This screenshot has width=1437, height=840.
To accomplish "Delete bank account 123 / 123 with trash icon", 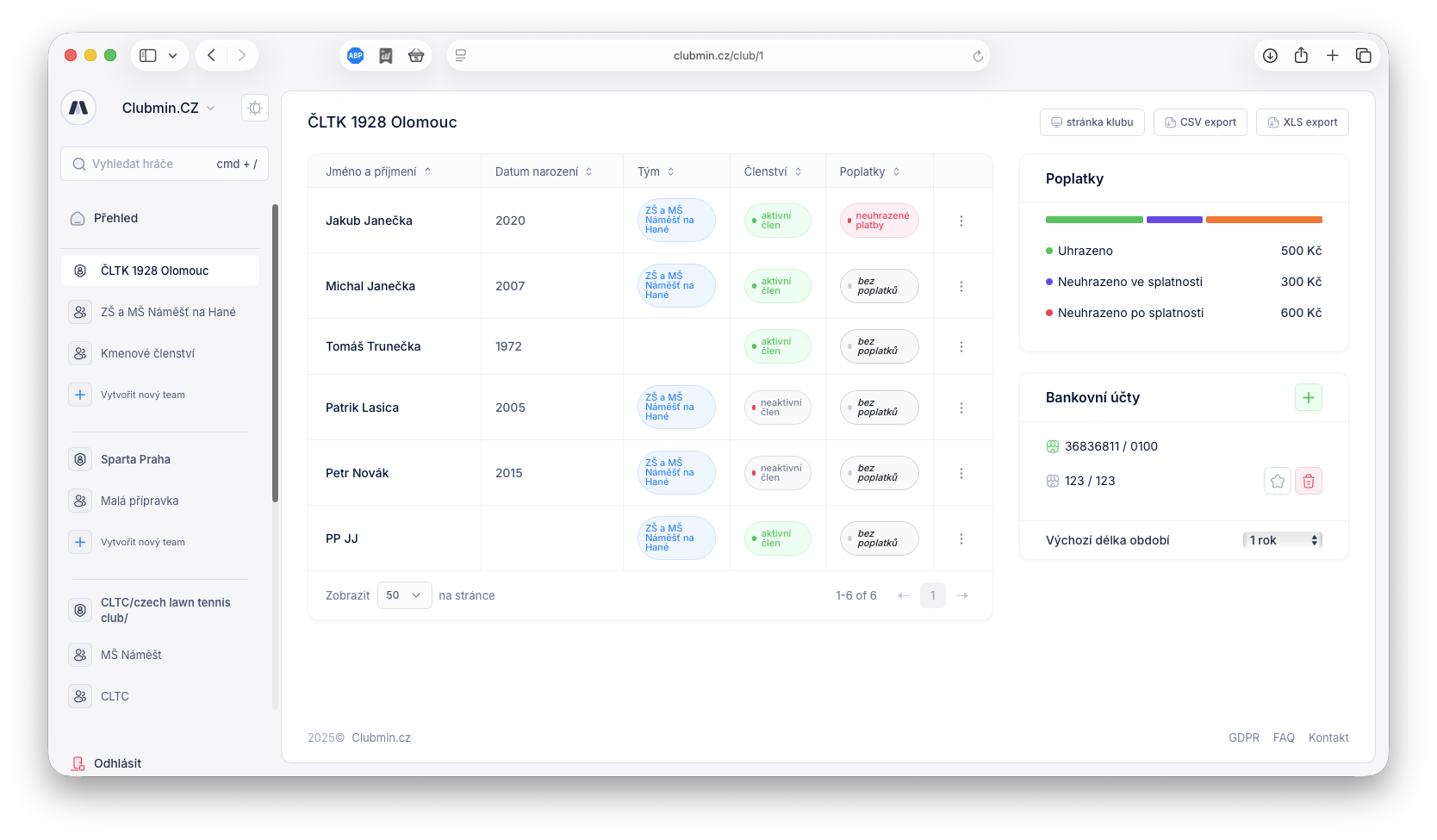I will 1308,481.
